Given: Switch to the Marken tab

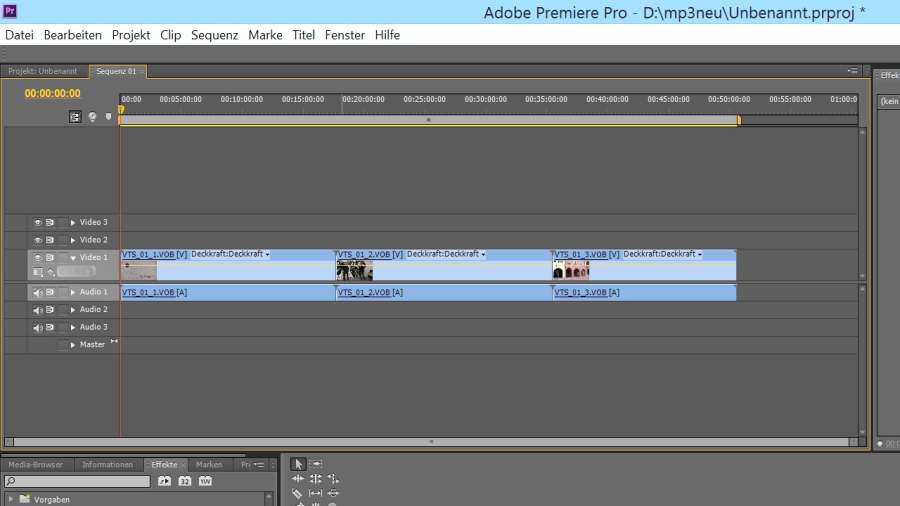Looking at the screenshot, I should (209, 465).
